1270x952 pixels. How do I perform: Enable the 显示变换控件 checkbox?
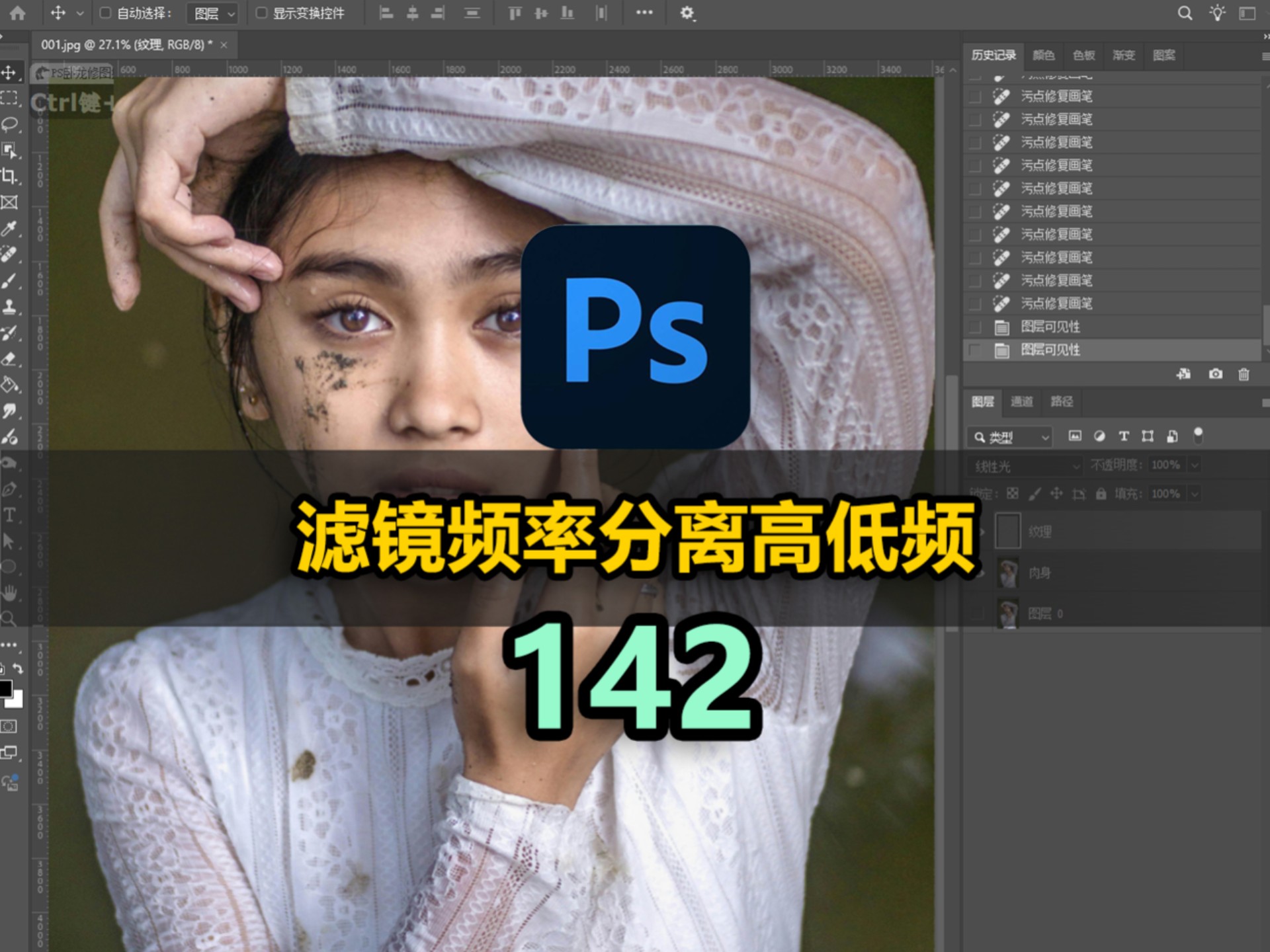coord(261,13)
